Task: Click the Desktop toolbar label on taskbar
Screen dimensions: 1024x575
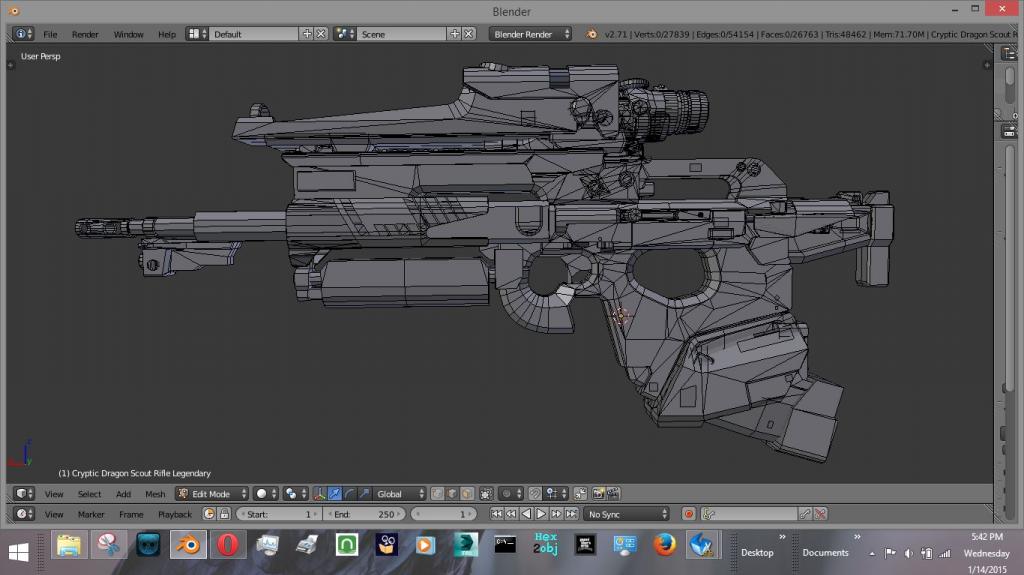Action: (x=757, y=552)
